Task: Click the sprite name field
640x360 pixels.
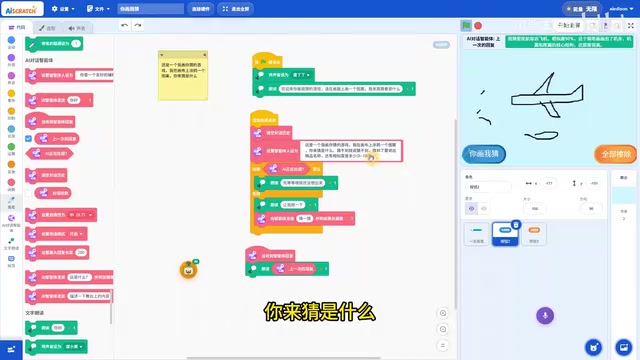Action: pos(488,187)
